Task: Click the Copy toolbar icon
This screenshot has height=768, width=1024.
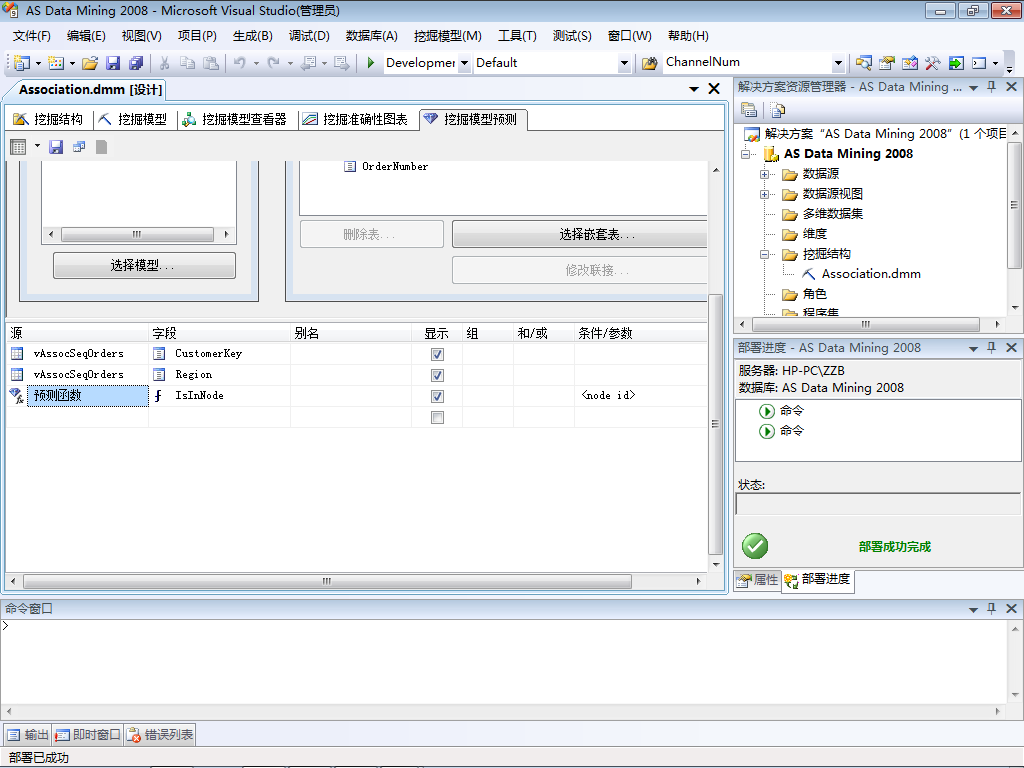Action: [x=187, y=63]
